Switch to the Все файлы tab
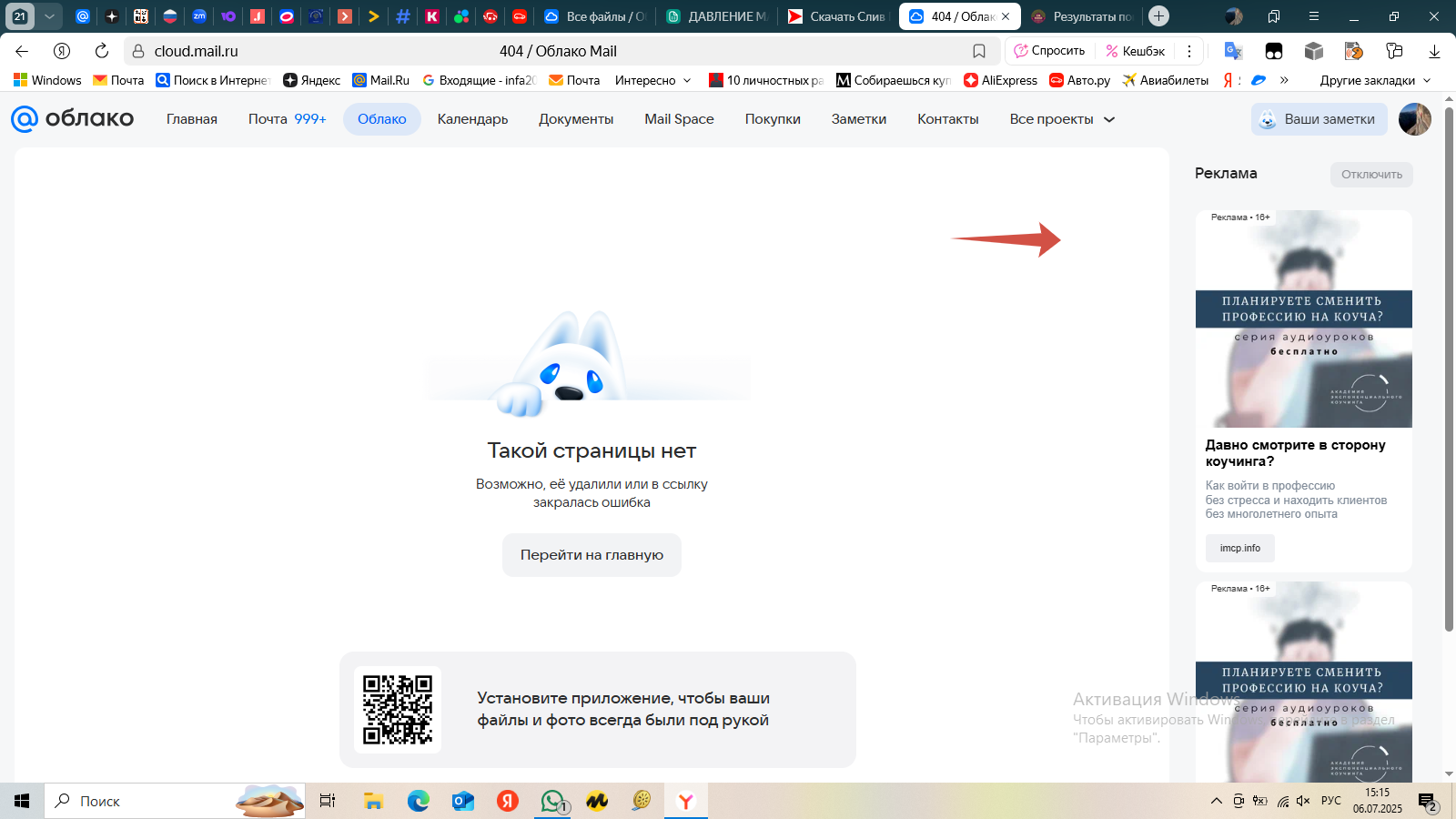 coord(596,16)
